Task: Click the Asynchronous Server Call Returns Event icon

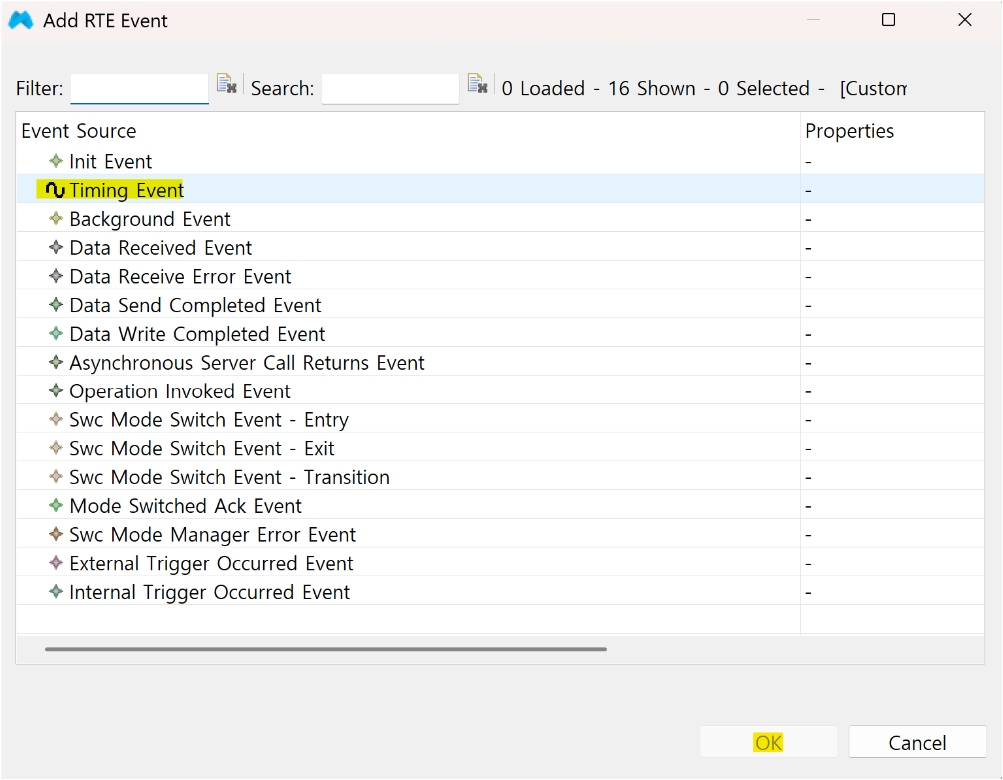Action: click(56, 362)
